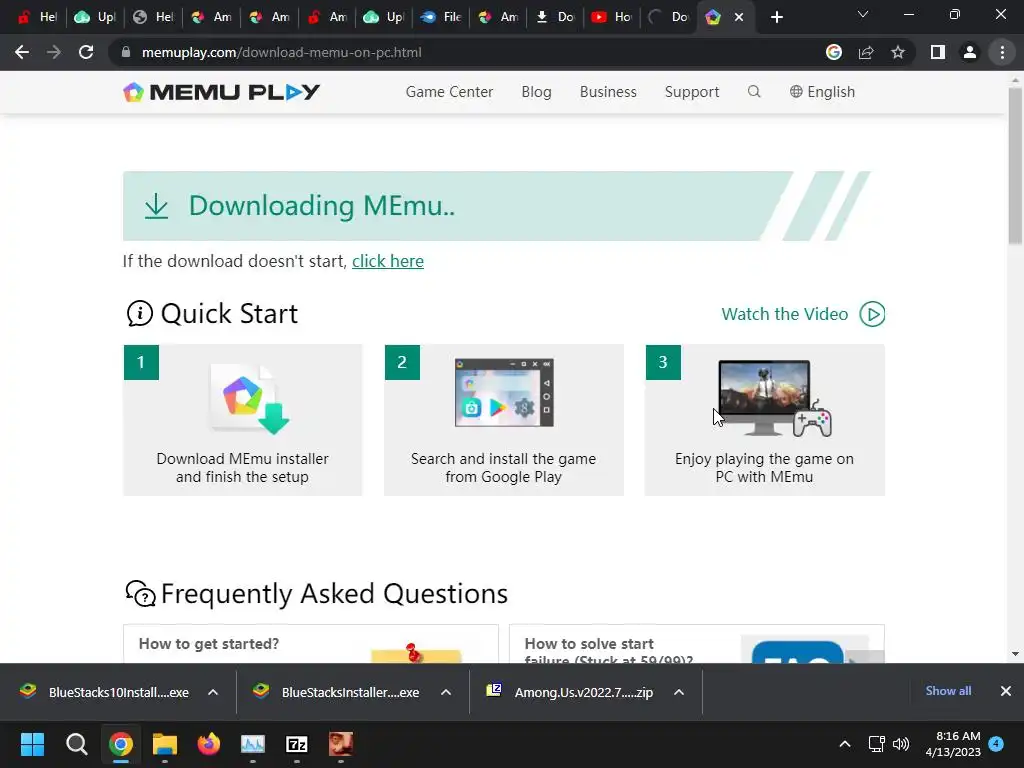The image size is (1024, 768).
Task: Expand BlueStacks10Install download options
Action: click(213, 692)
